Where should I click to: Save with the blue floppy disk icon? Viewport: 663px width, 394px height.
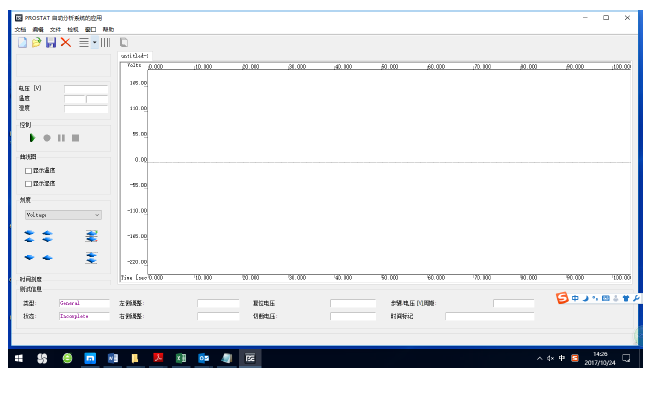pos(51,42)
